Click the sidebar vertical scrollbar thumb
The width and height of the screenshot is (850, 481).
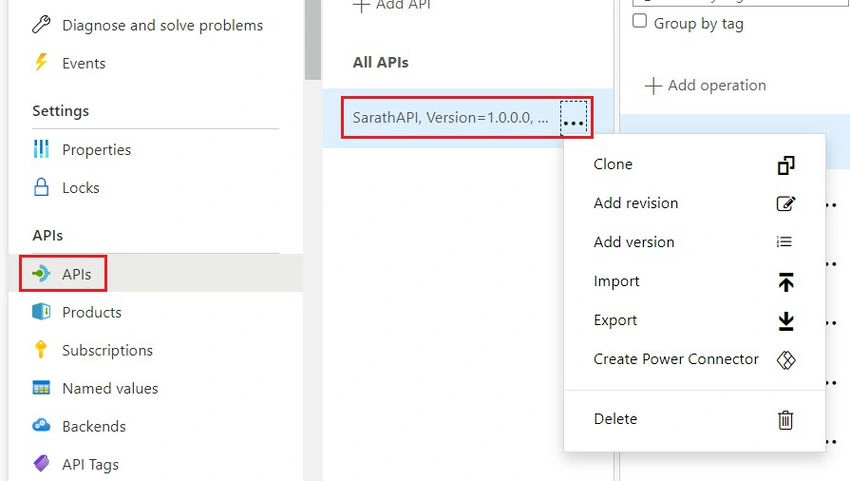[313, 40]
